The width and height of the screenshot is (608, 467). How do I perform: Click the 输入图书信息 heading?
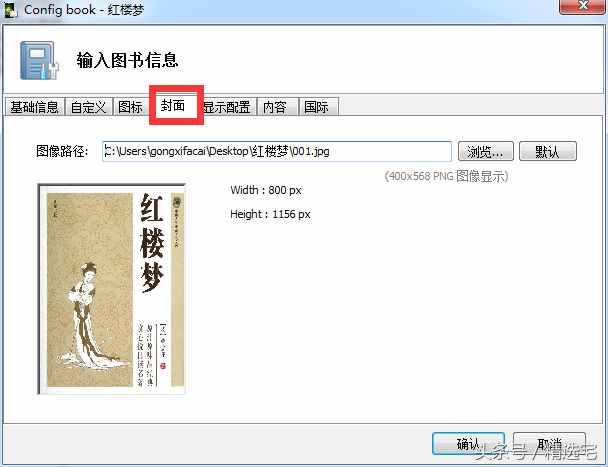127,61
